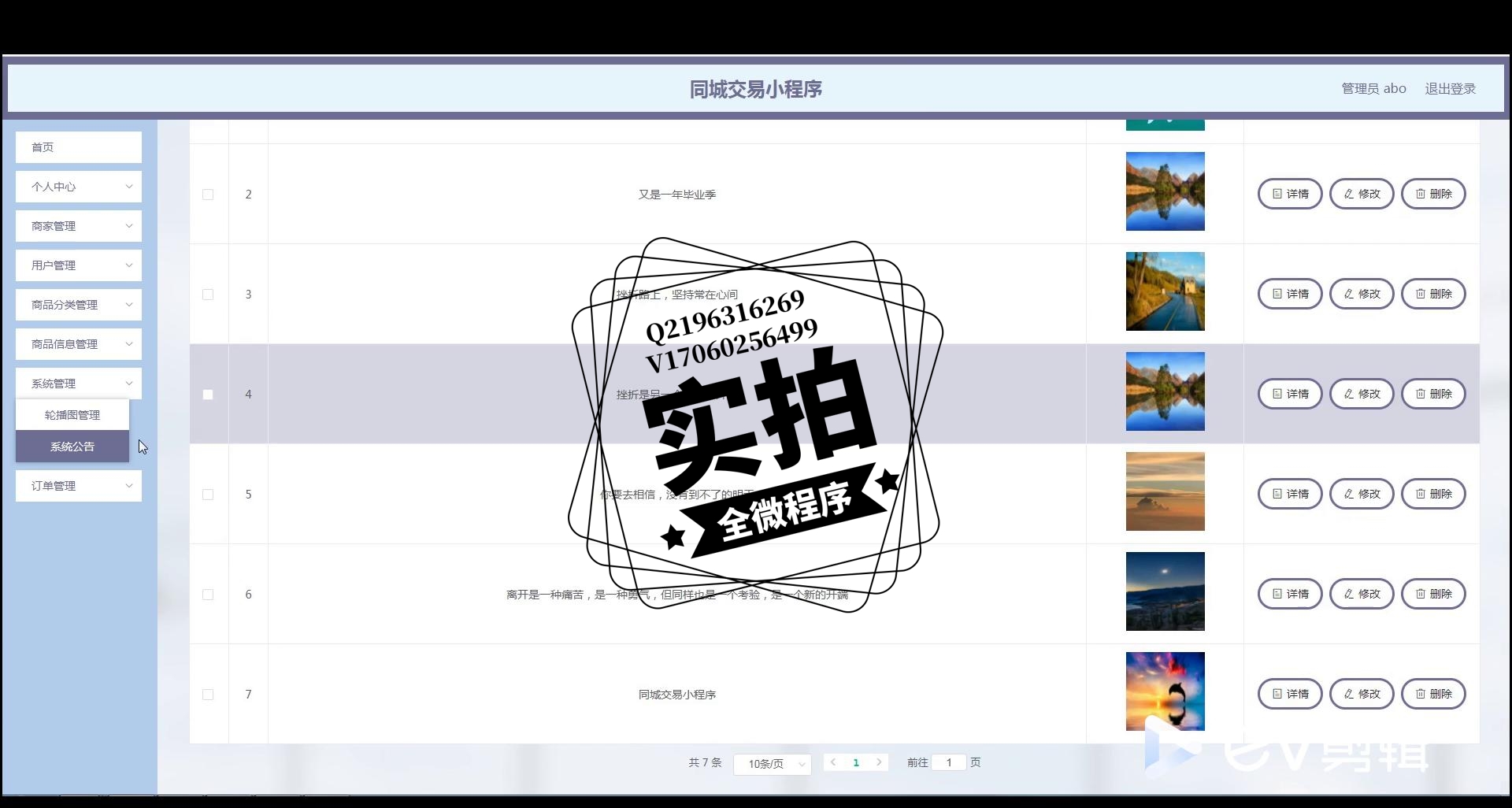The image size is (1512, 808).
Task: Click 修改 button in row 2
Action: pyautogui.click(x=1362, y=194)
